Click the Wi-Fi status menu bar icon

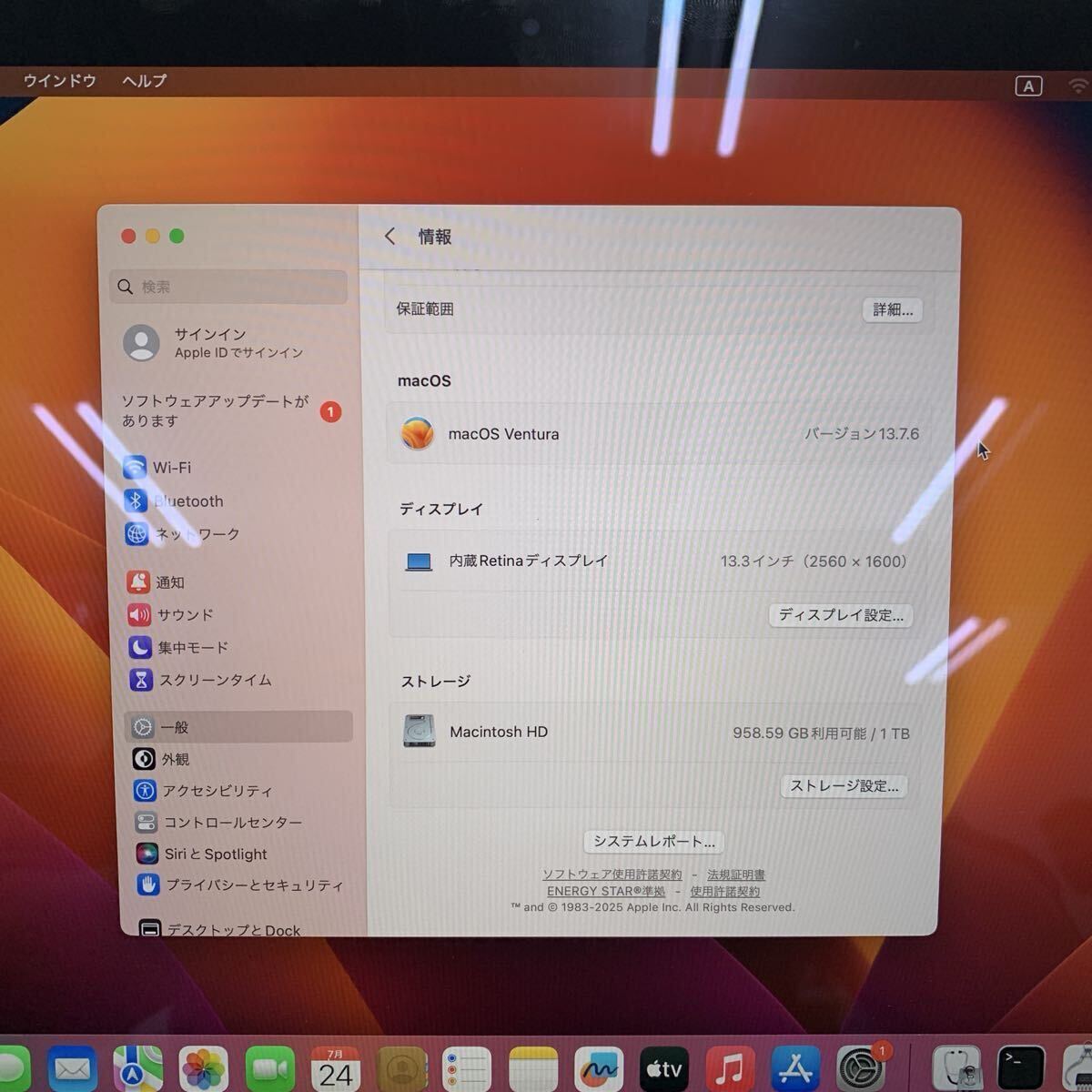[1080, 86]
